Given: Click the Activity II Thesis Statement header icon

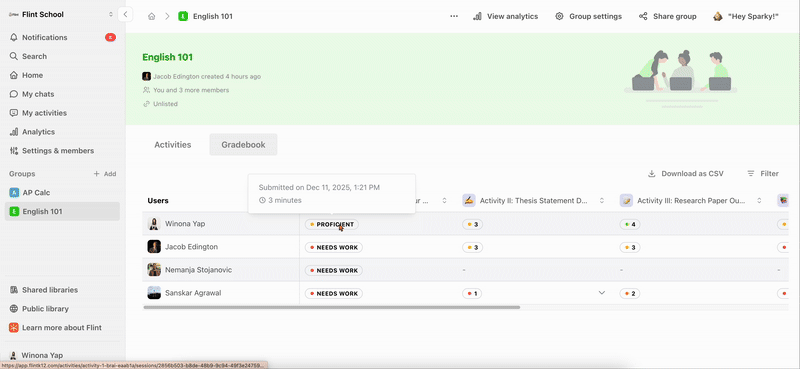Looking at the screenshot, I should 469,201.
